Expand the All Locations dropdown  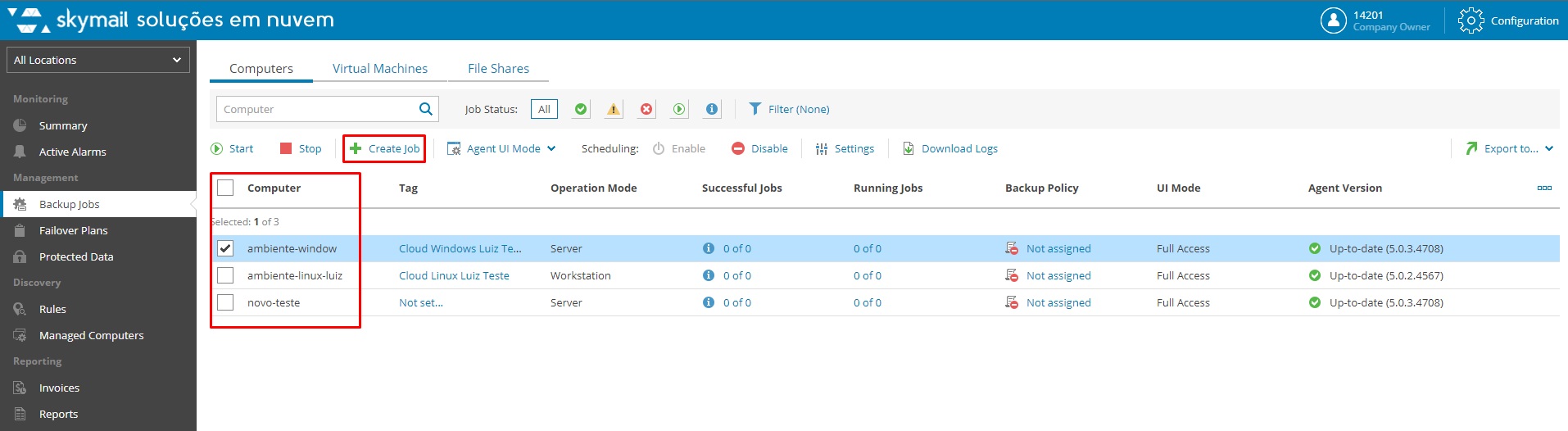(x=98, y=60)
